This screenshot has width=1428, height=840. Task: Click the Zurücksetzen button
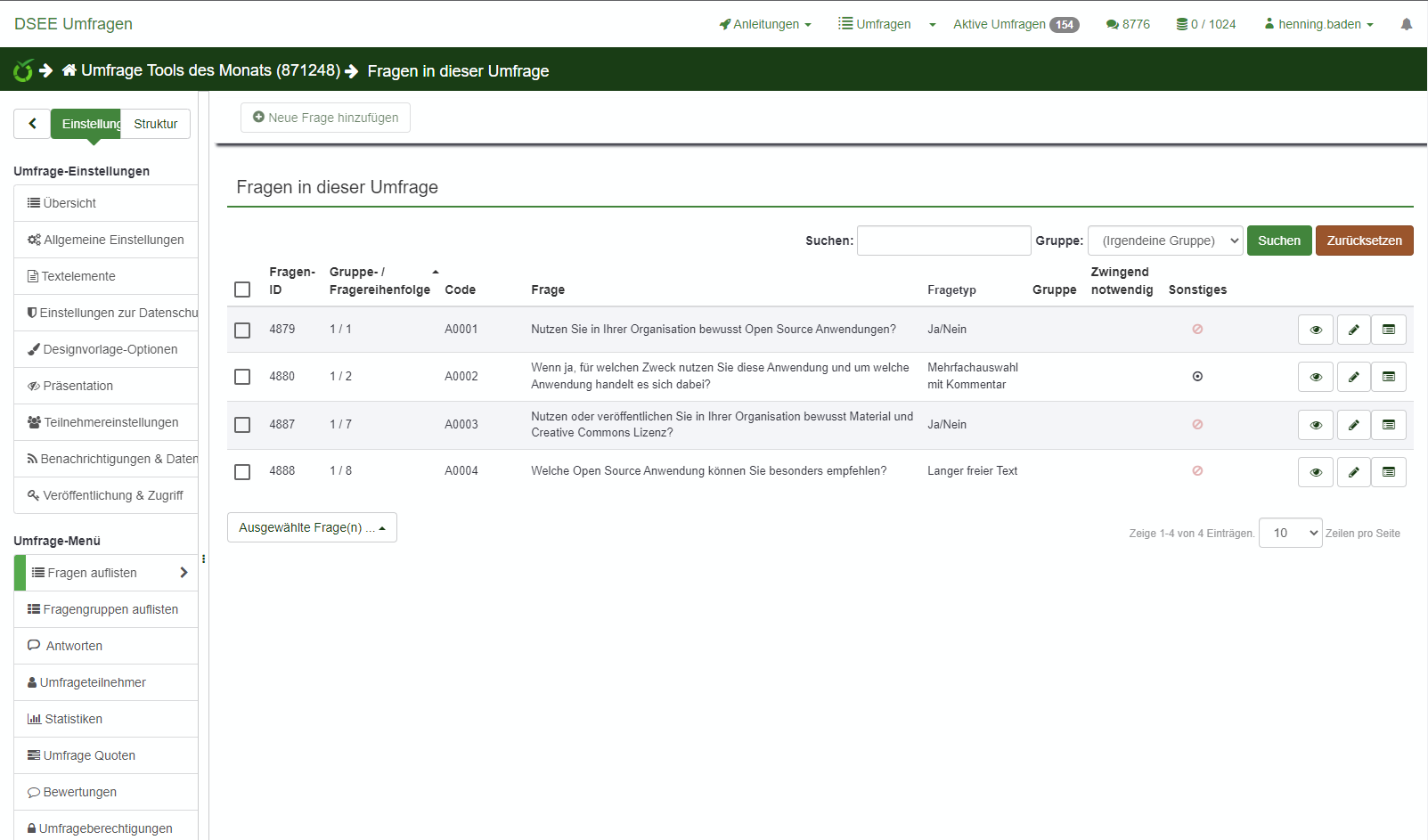point(1364,240)
